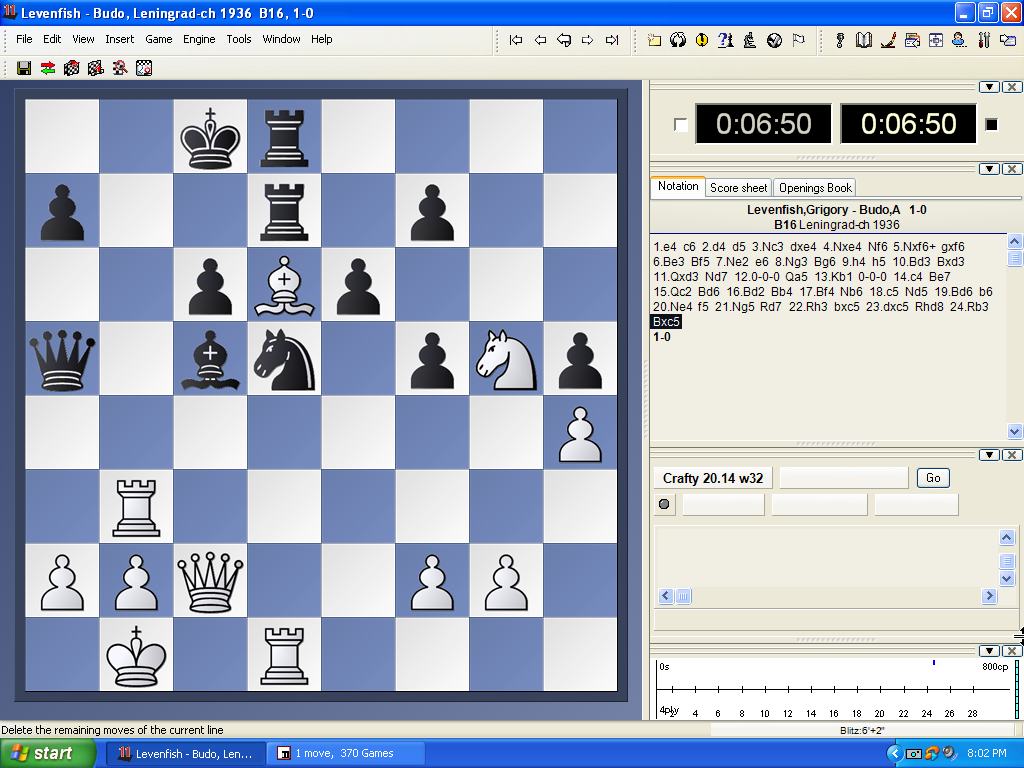Viewport: 1024px width, 768px height.
Task: Collapse the engine panel with its arrow
Action: click(x=989, y=454)
